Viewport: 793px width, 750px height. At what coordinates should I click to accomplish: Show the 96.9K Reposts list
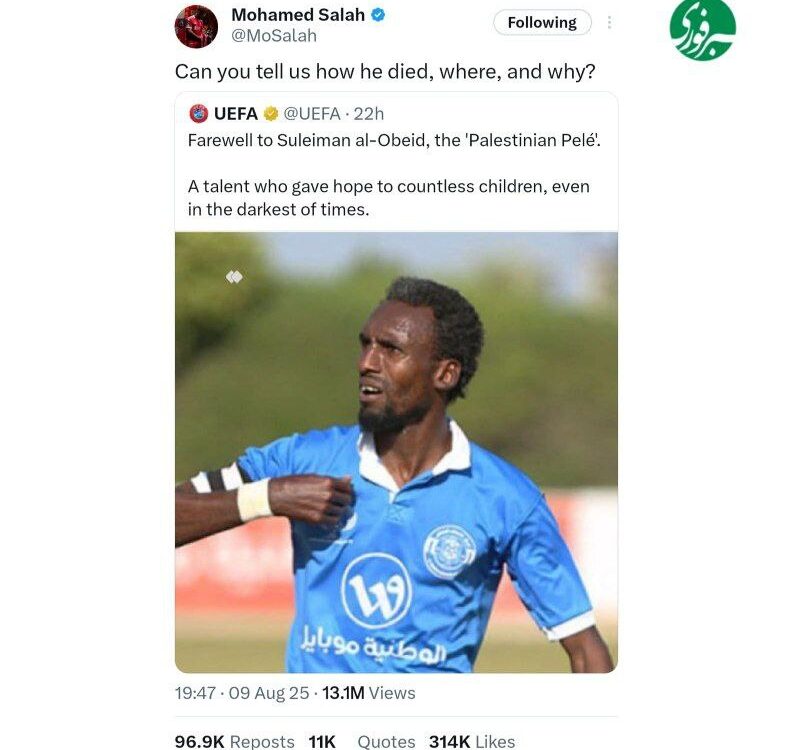pos(235,741)
